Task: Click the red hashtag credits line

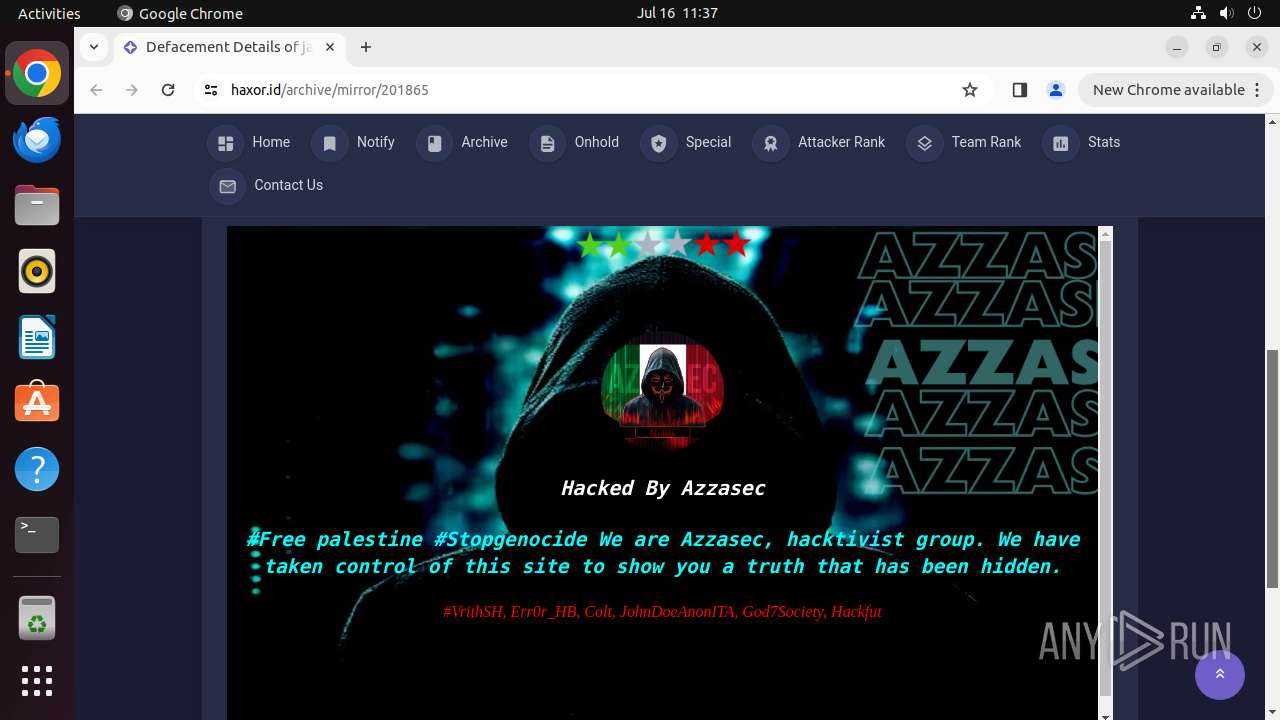Action: pos(662,612)
